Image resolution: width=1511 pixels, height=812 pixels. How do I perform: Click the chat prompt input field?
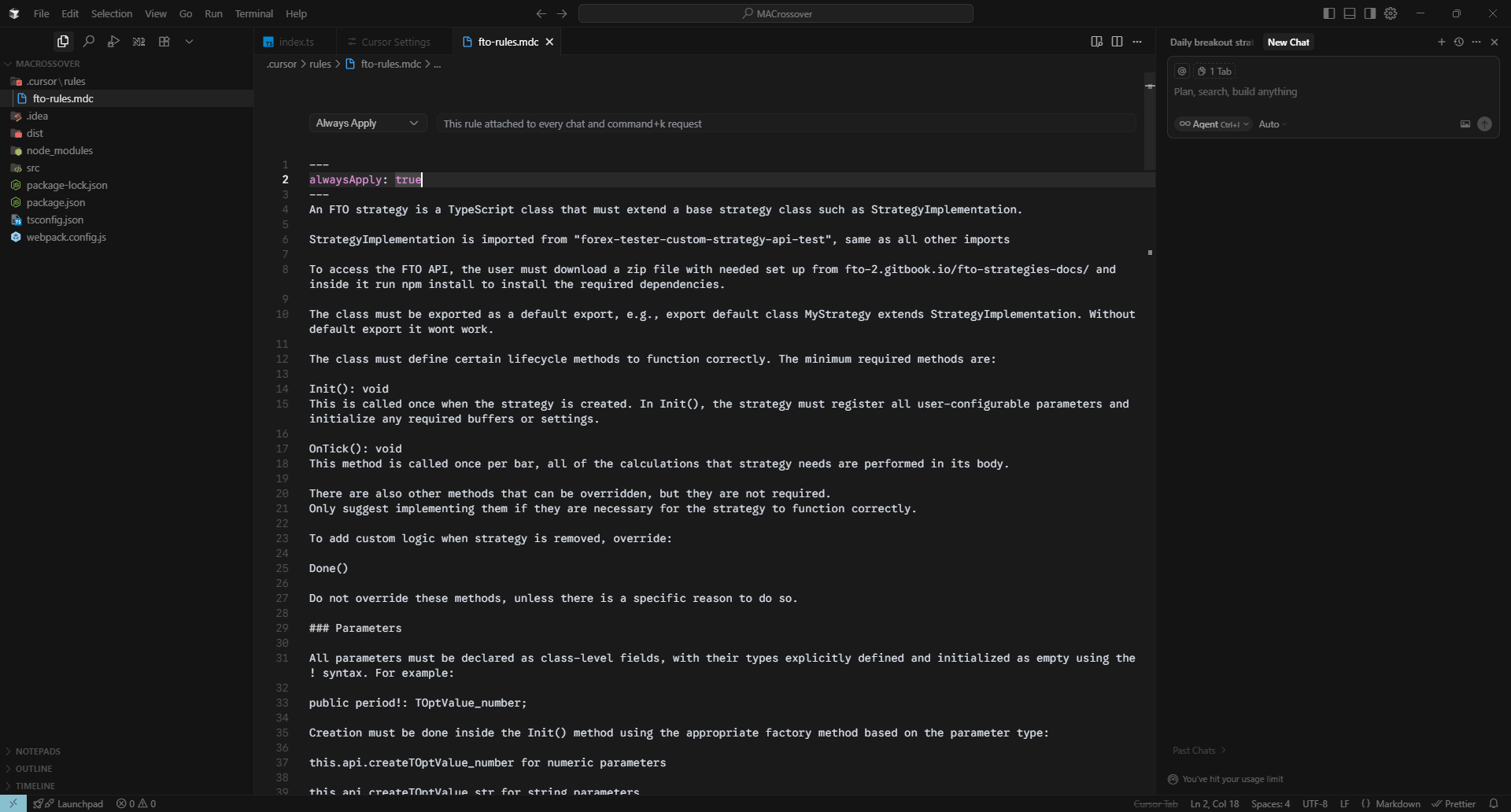[1322, 92]
